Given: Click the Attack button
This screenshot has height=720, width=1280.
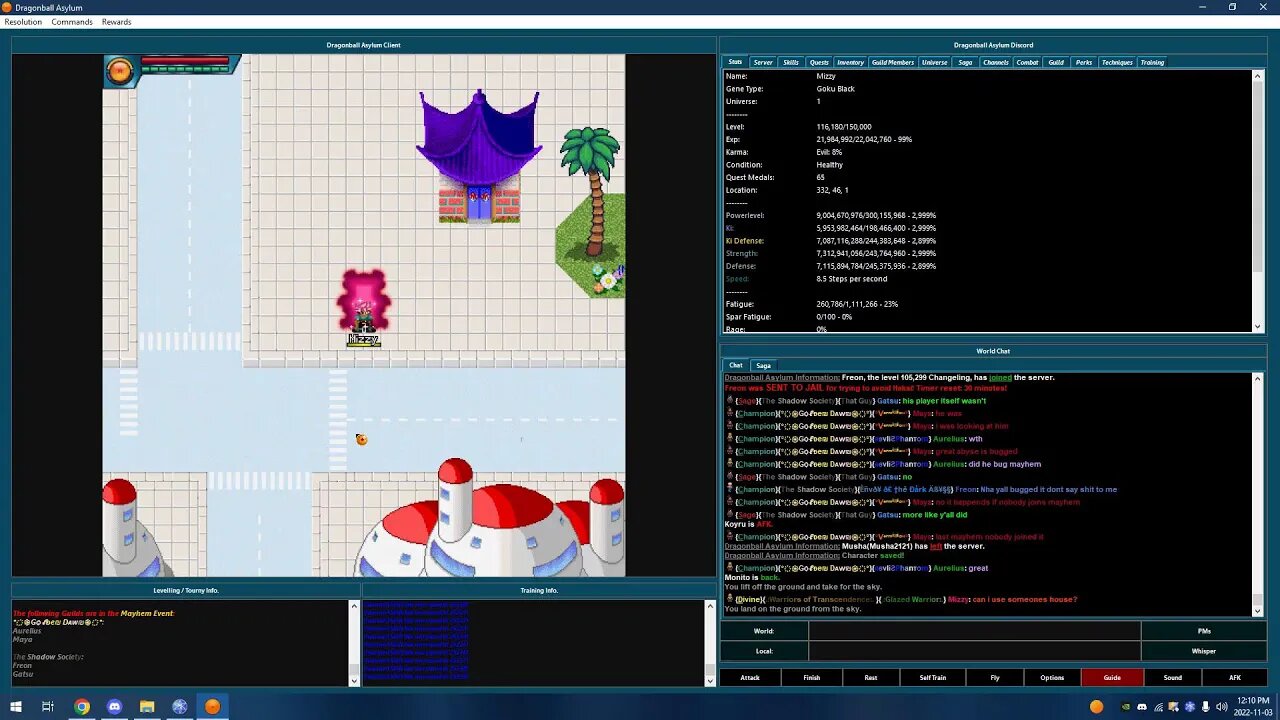Looking at the screenshot, I should [750, 677].
